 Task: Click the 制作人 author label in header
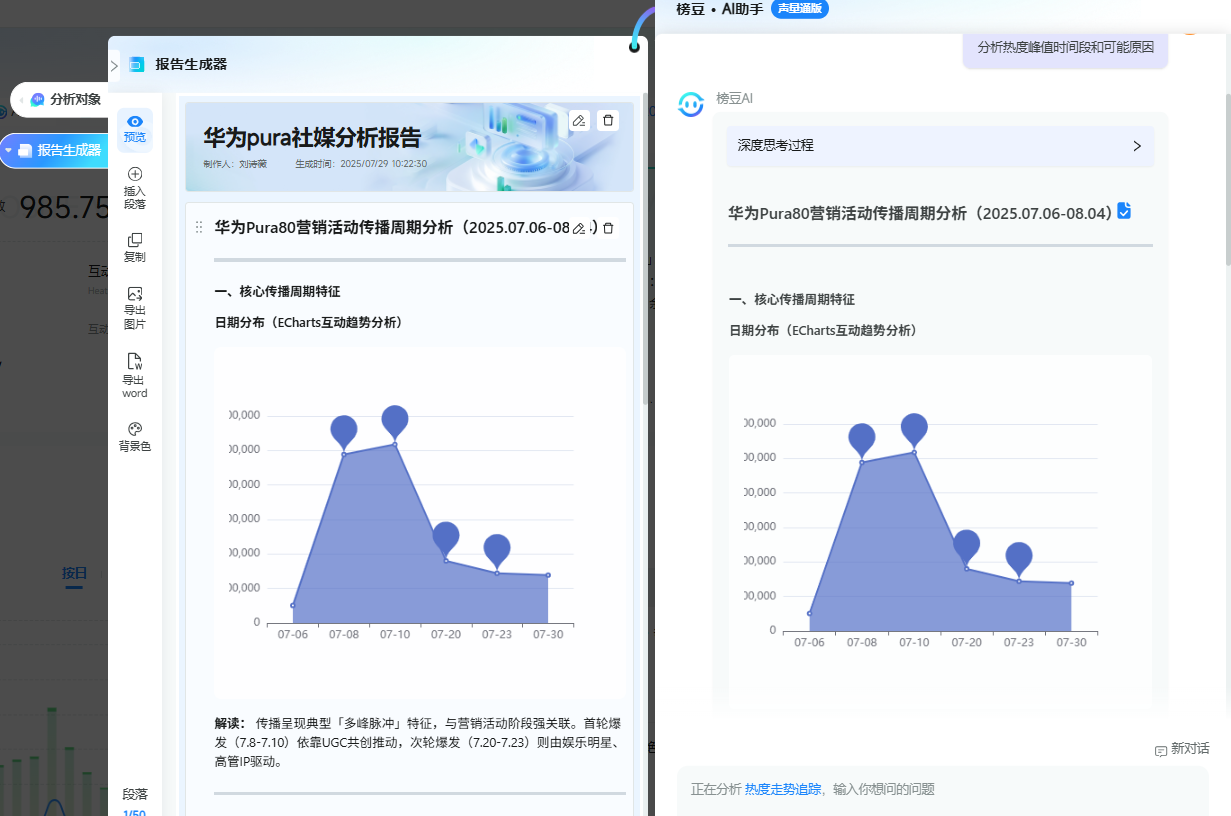(x=235, y=164)
